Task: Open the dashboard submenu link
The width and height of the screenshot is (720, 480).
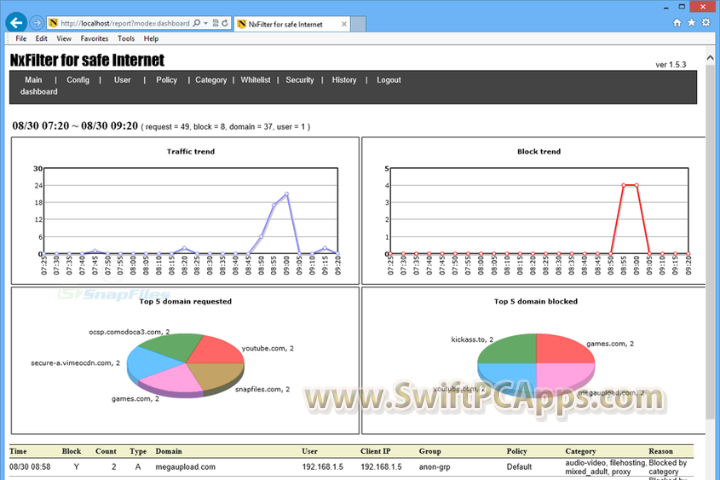Action: (39, 92)
